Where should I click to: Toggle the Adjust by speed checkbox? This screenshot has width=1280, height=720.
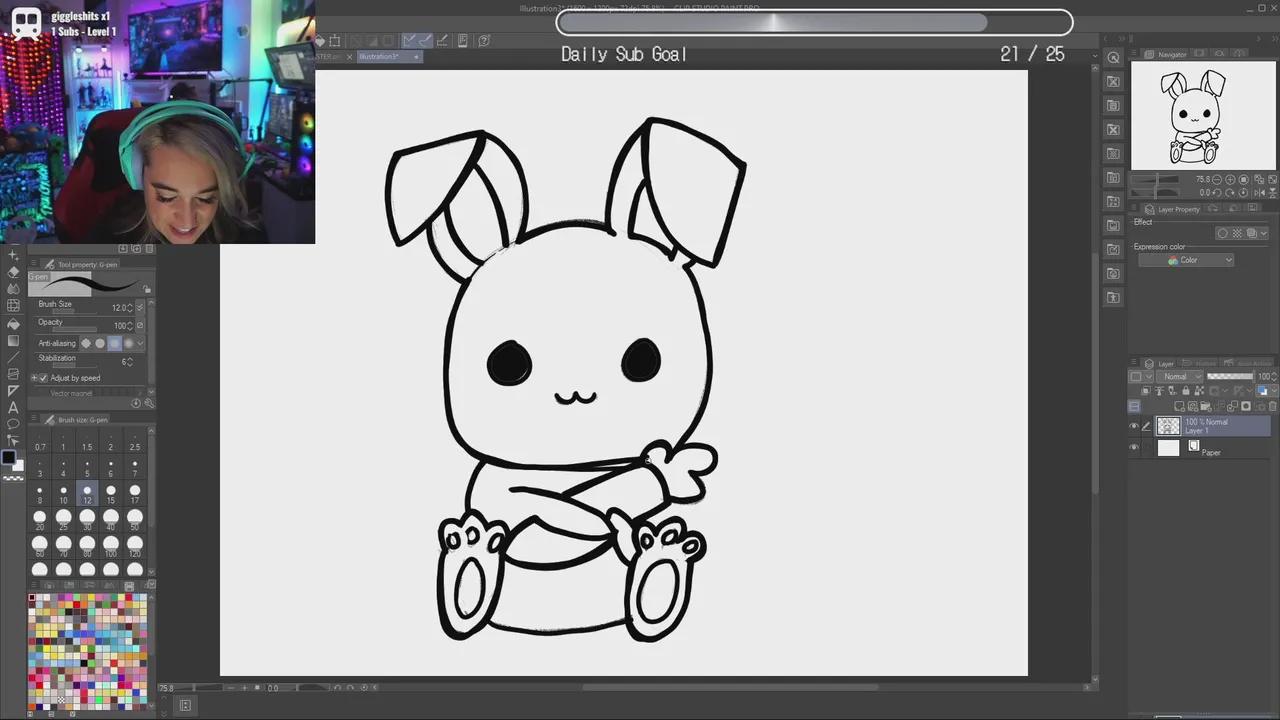click(42, 378)
